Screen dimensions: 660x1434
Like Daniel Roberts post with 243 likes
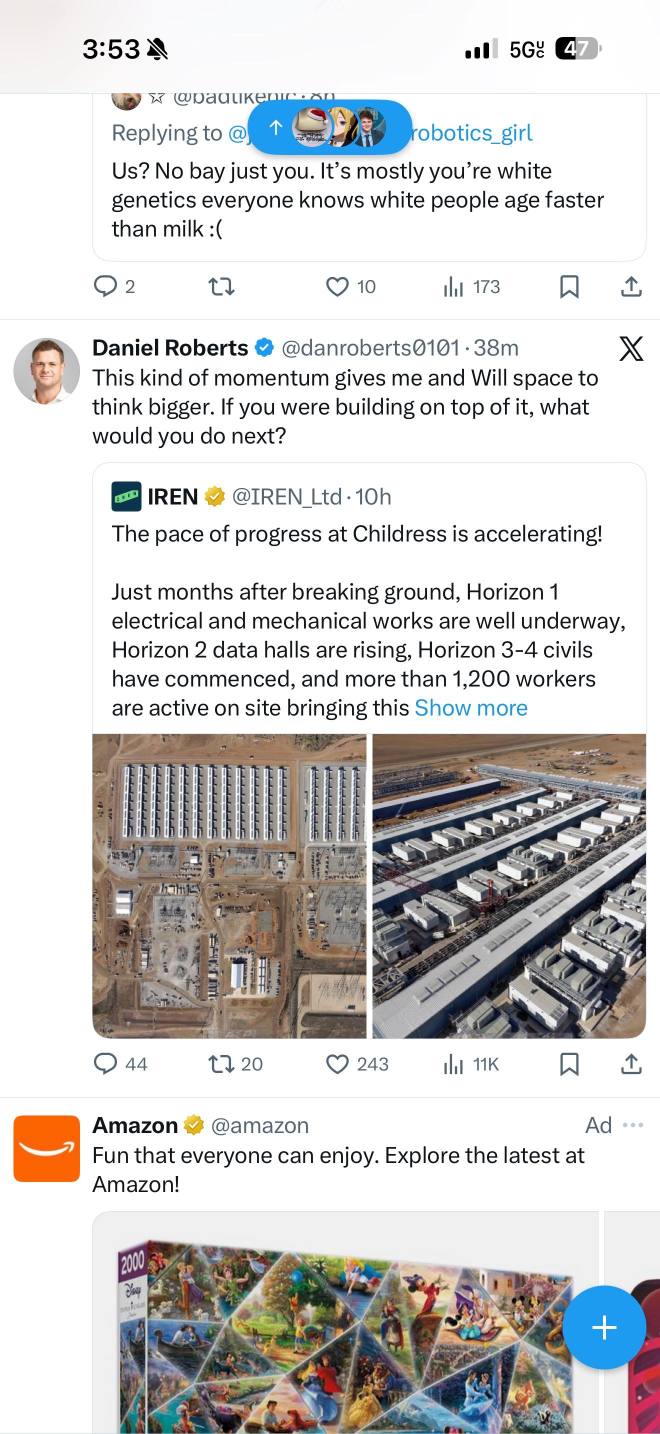pyautogui.click(x=357, y=1064)
